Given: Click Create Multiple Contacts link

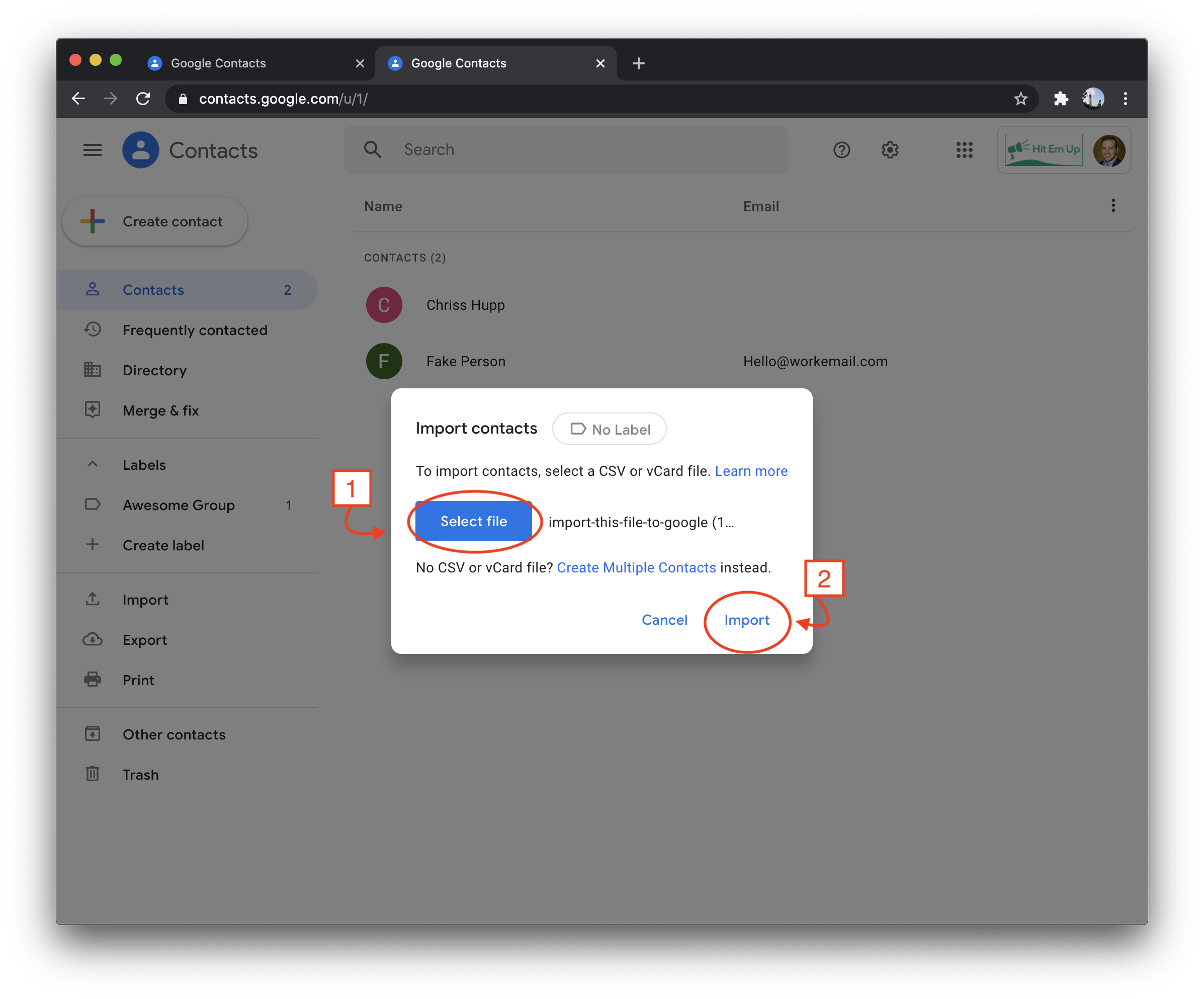Looking at the screenshot, I should point(637,567).
